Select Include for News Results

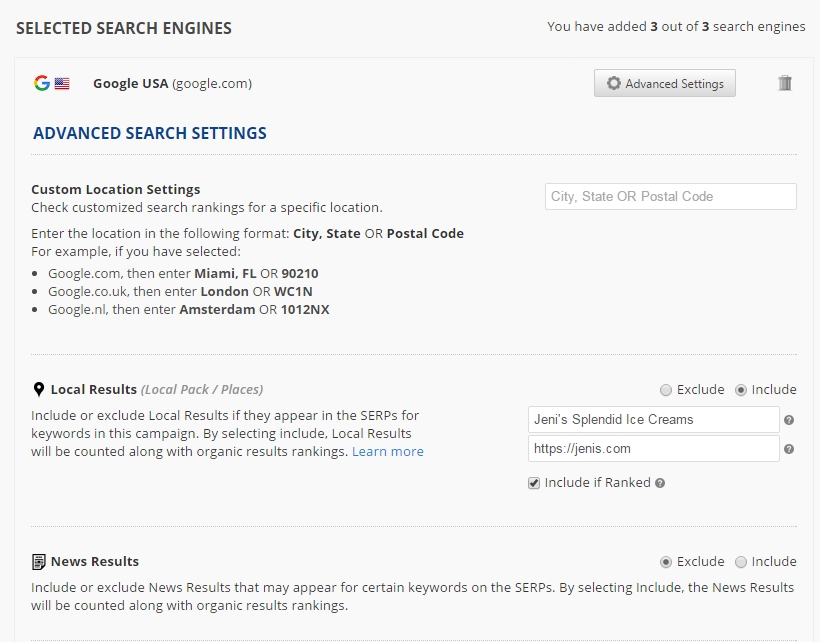coord(741,562)
